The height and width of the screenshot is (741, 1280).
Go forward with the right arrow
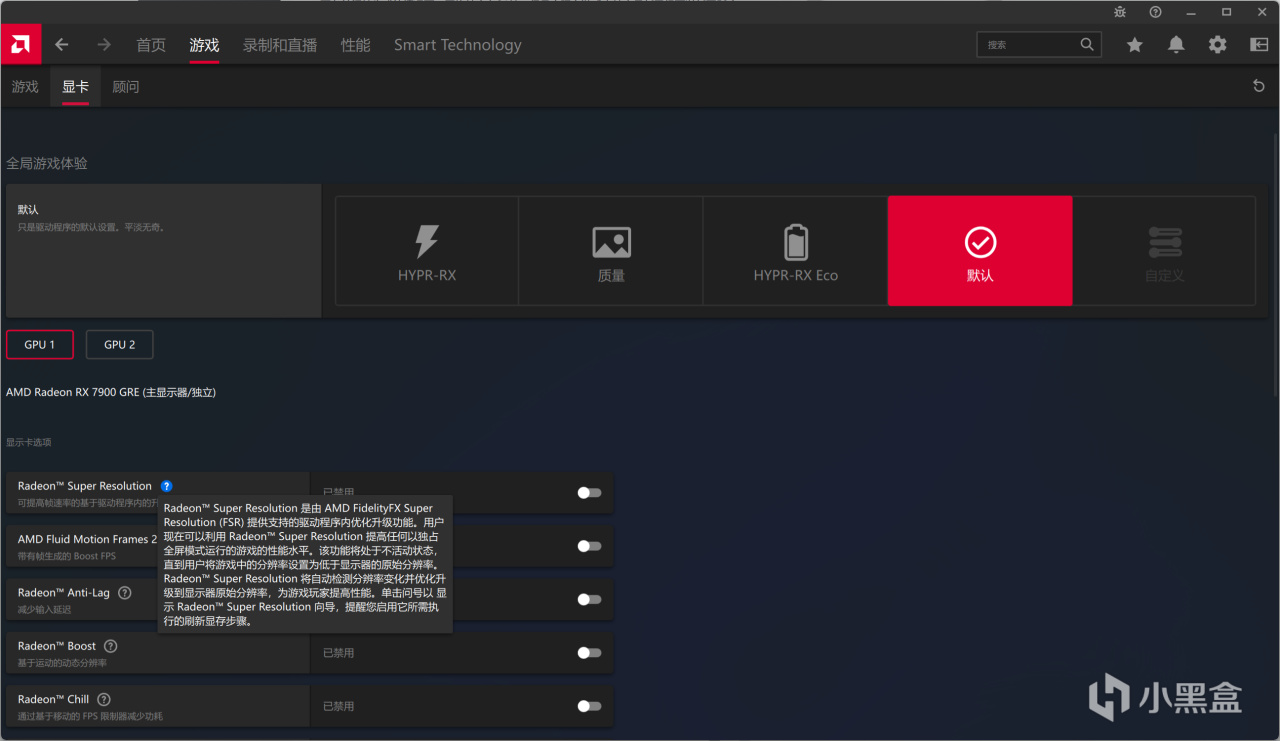[104, 45]
